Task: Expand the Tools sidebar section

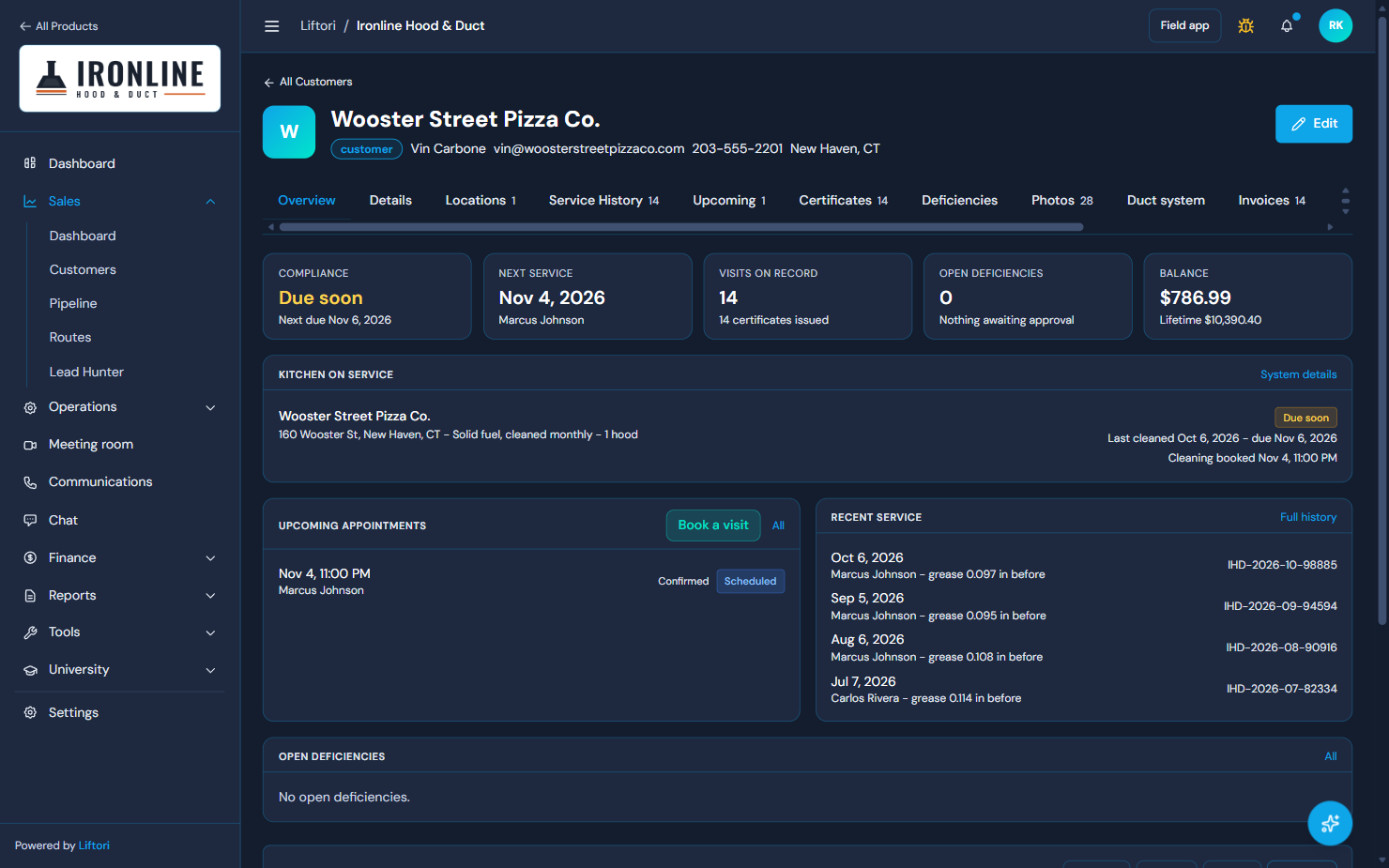Action: tap(120, 632)
